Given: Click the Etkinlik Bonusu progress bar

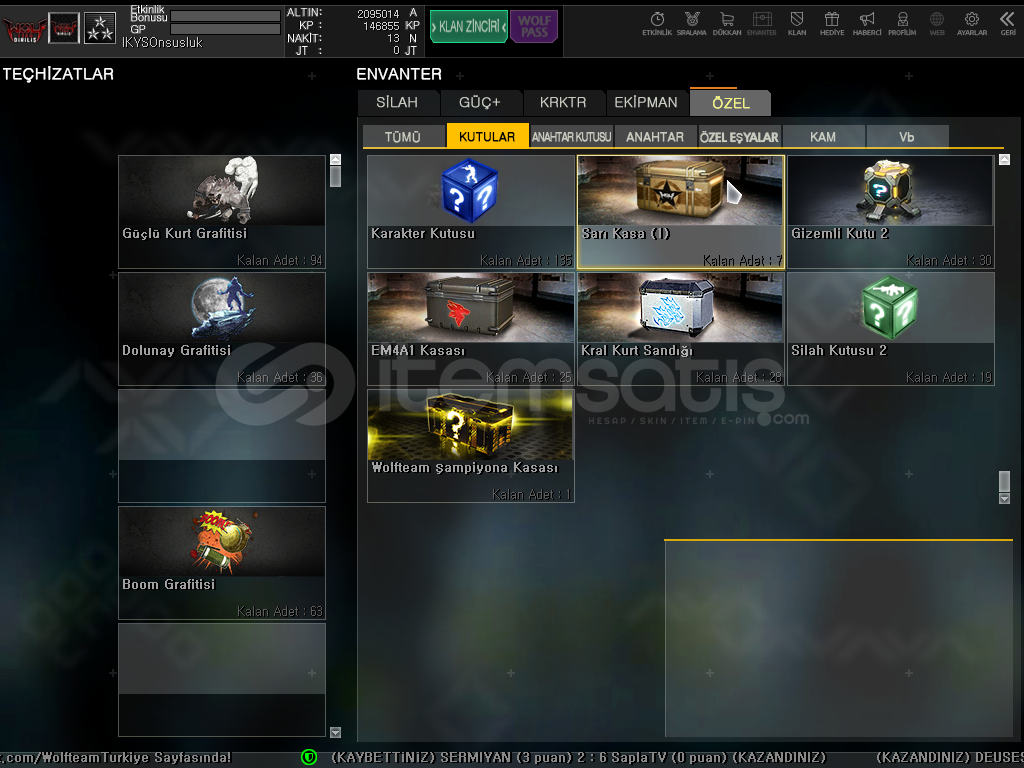Looking at the screenshot, I should tap(225, 16).
